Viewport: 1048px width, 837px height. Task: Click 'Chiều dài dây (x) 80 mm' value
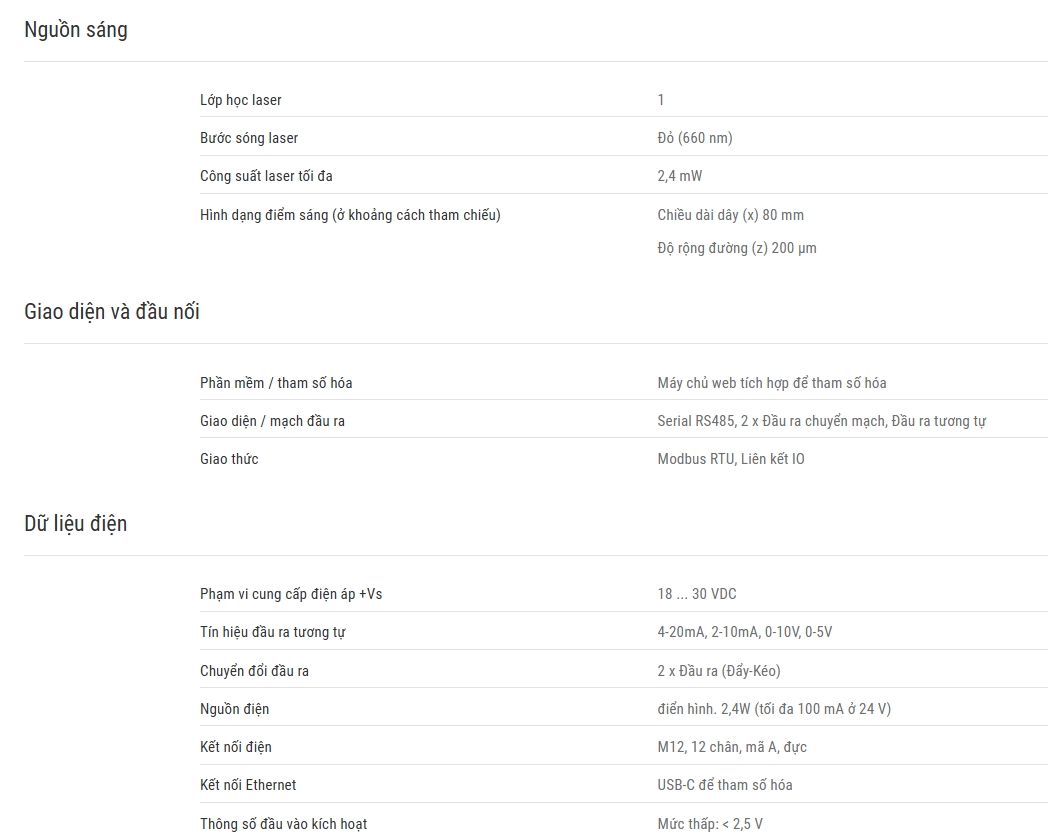(x=731, y=215)
